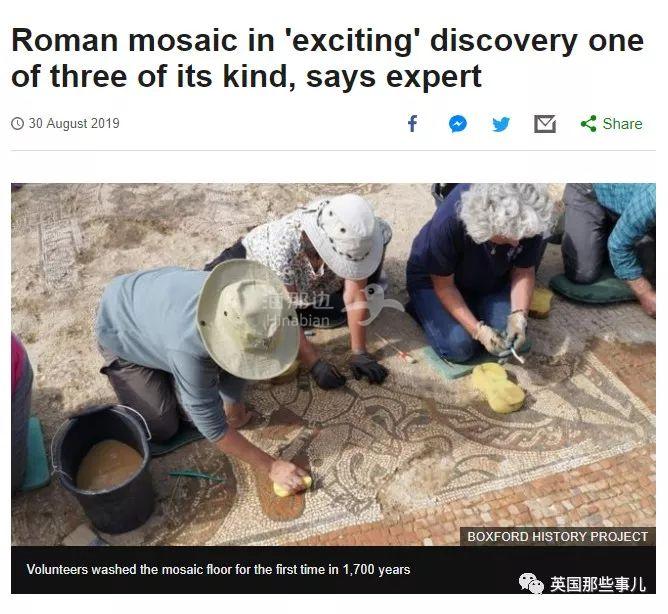This screenshot has width=668, height=614.
Task: Tweet the article using the Twitter icon
Action: tap(501, 124)
